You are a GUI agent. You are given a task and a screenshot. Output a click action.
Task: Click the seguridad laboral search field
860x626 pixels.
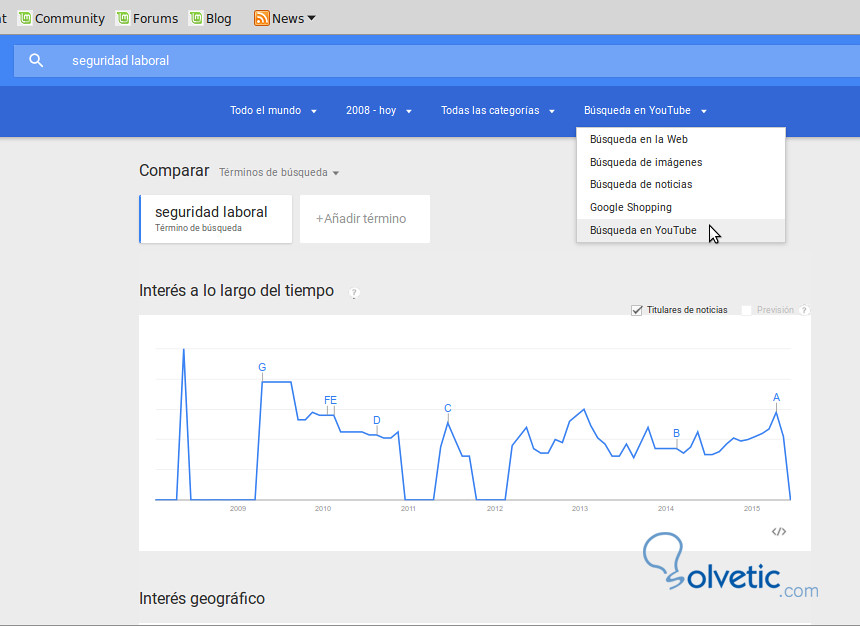click(x=437, y=60)
